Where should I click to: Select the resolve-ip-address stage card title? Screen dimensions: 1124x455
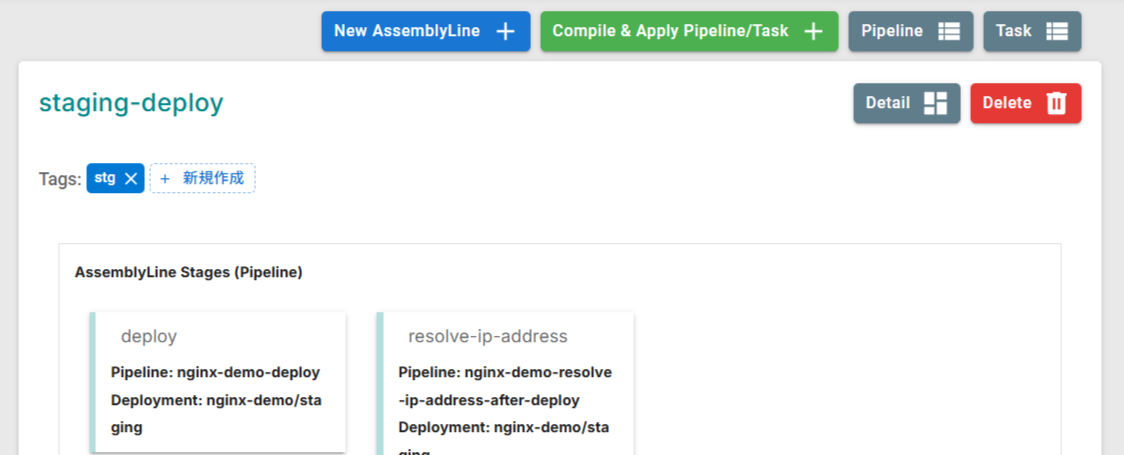tap(487, 337)
